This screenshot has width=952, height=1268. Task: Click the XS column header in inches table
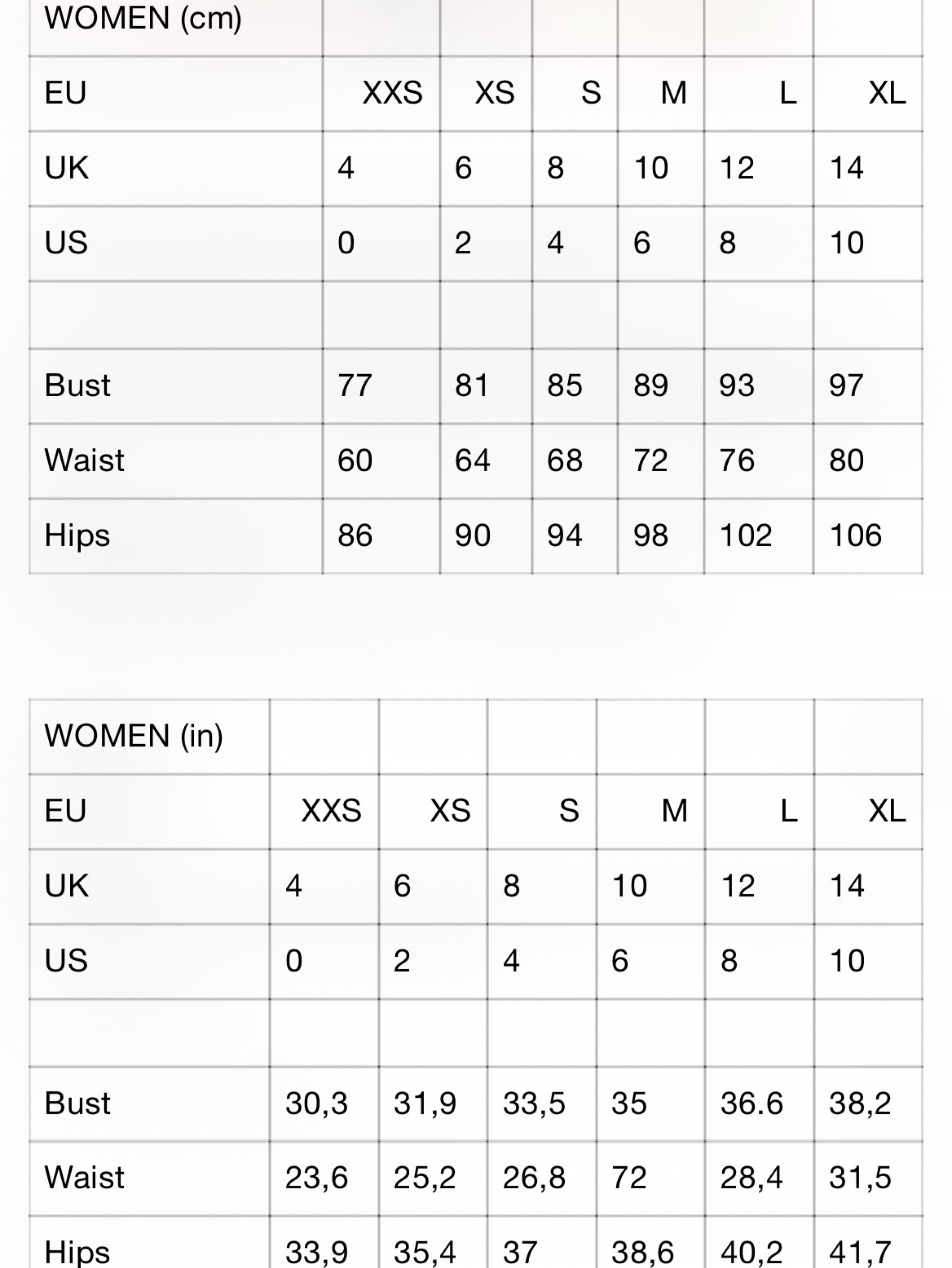click(451, 811)
